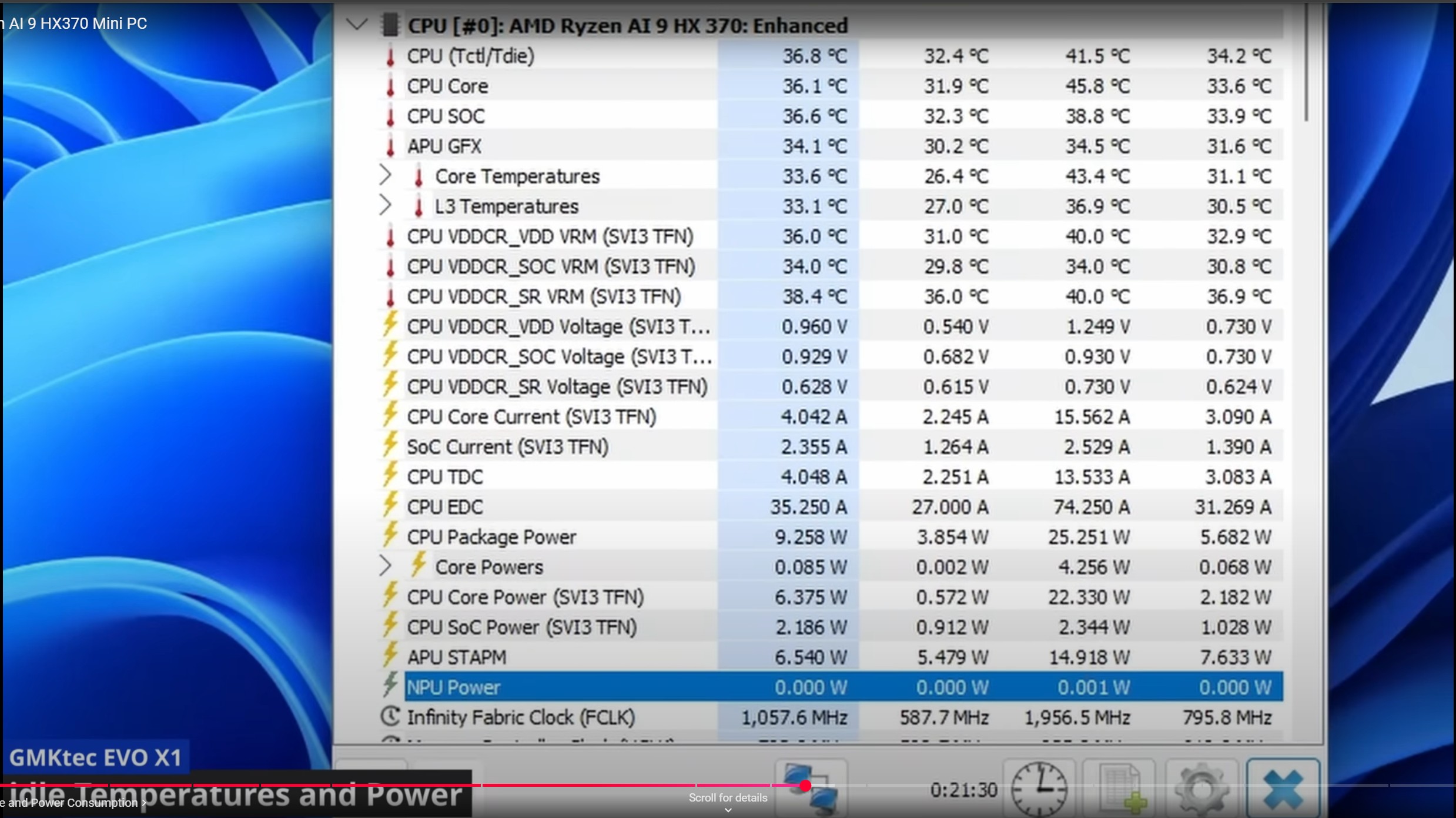Click lightning icon beside CPU Core Current
Viewport: 1456px width, 818px height.
pyautogui.click(x=390, y=414)
